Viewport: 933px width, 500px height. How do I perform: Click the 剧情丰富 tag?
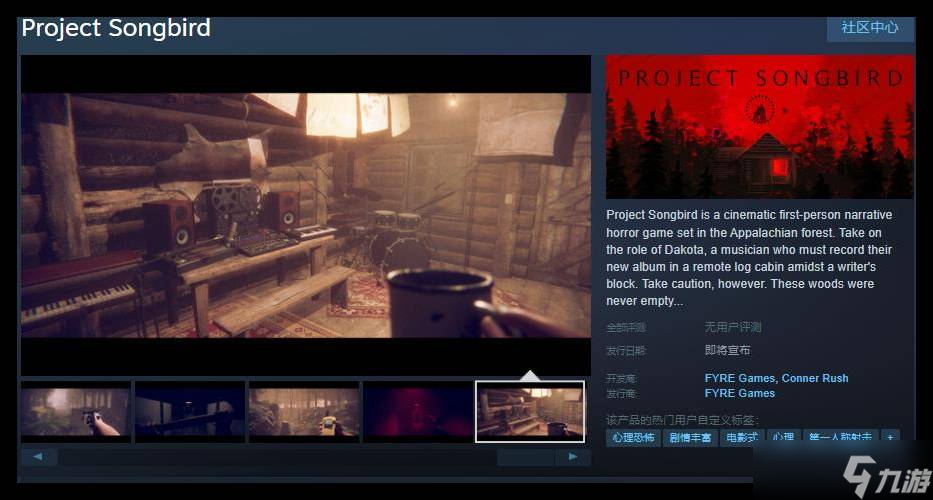point(691,438)
